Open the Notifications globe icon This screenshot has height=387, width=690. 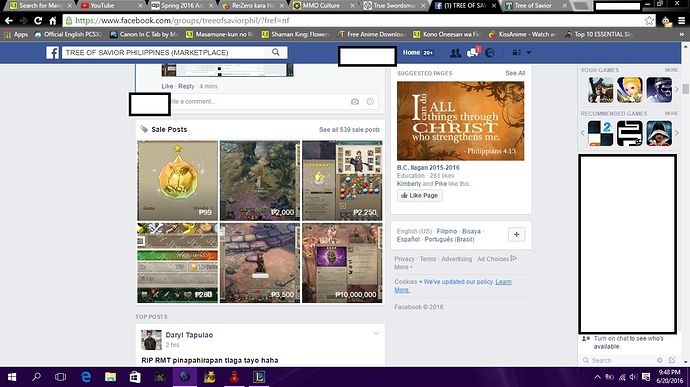point(490,53)
